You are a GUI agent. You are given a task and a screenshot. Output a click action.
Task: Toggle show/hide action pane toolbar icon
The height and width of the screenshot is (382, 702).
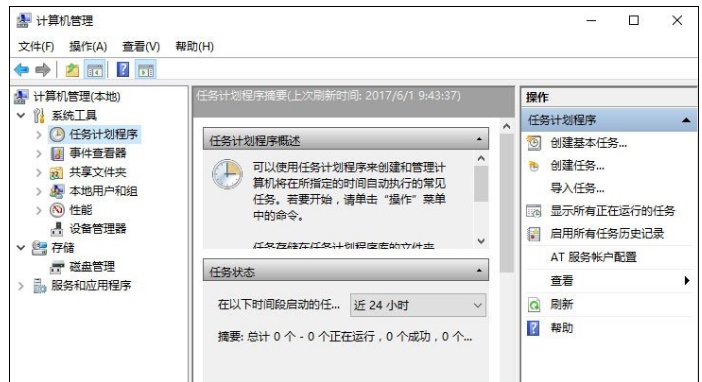[146, 70]
